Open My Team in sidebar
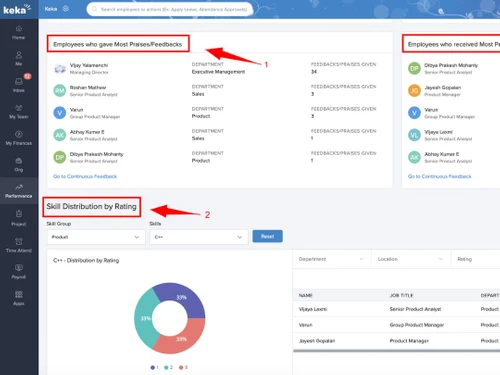 [x=19, y=111]
